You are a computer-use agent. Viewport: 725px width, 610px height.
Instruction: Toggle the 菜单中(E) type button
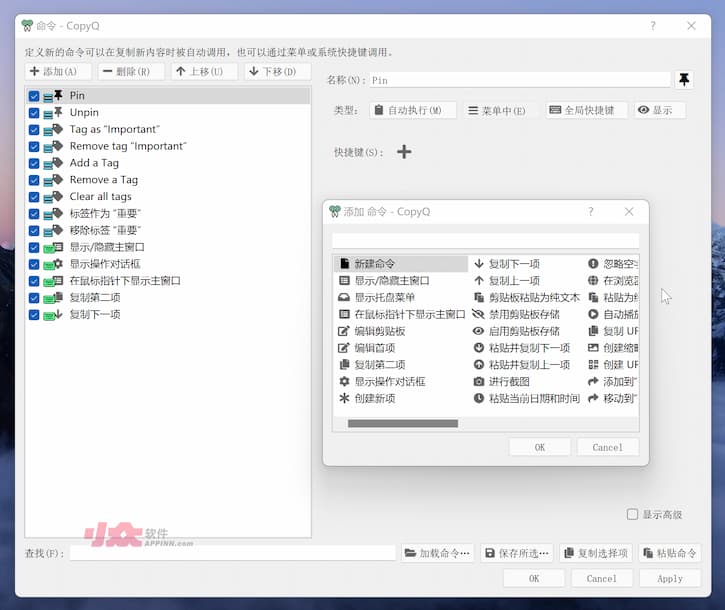[x=501, y=111]
